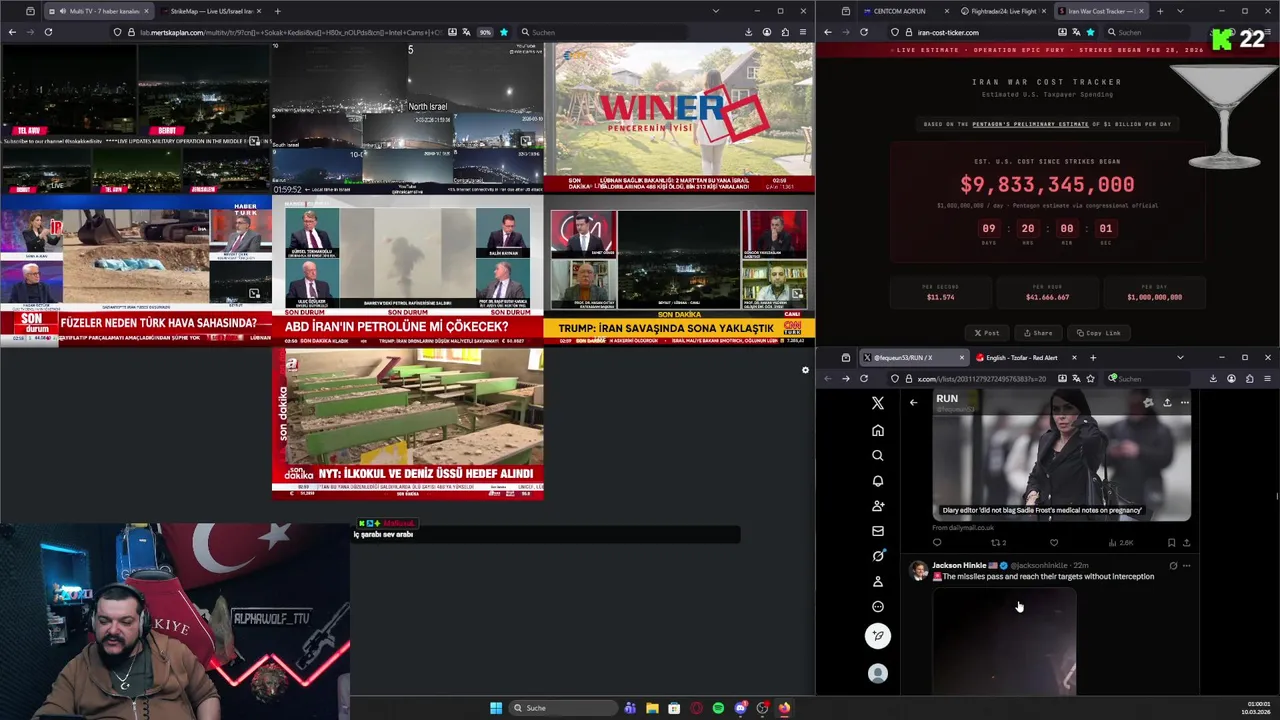Toggle bookmark star on X page
Image resolution: width=1280 pixels, height=720 pixels.
[x=1090, y=379]
